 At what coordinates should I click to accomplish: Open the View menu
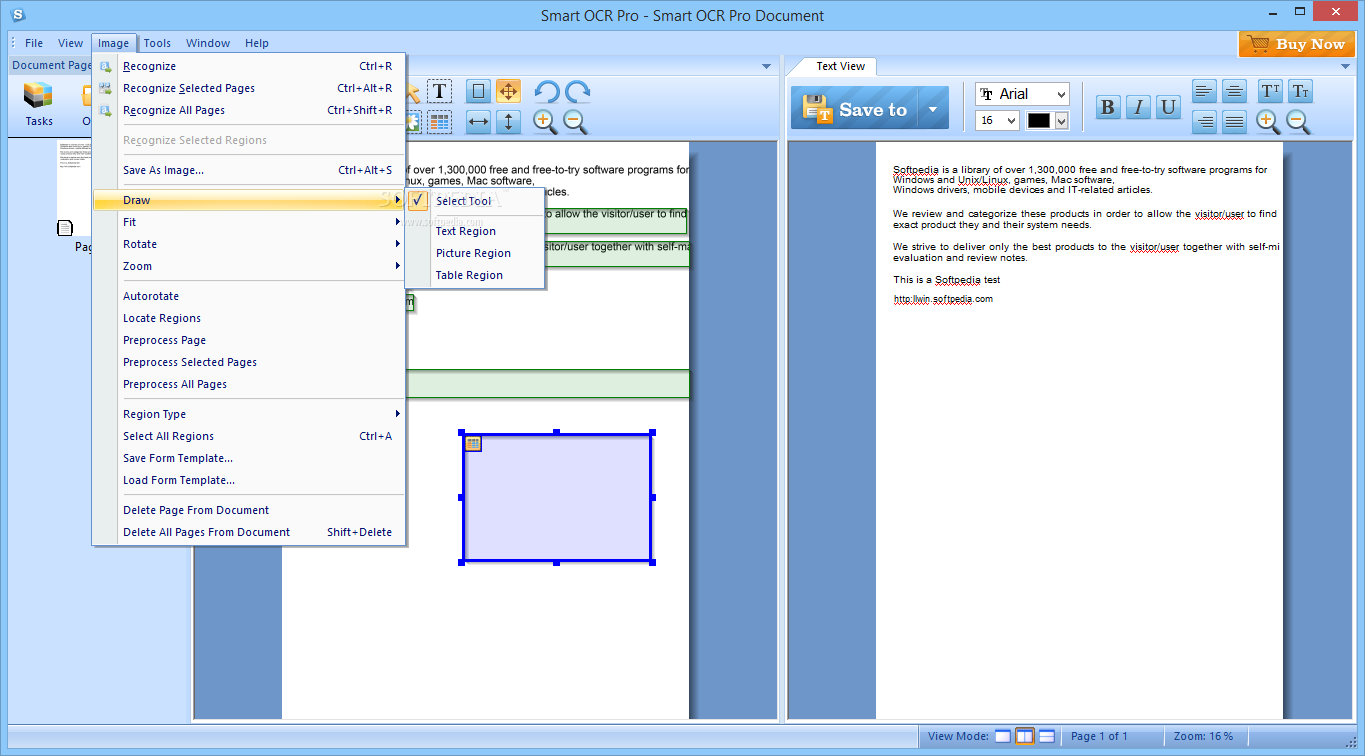pos(70,43)
